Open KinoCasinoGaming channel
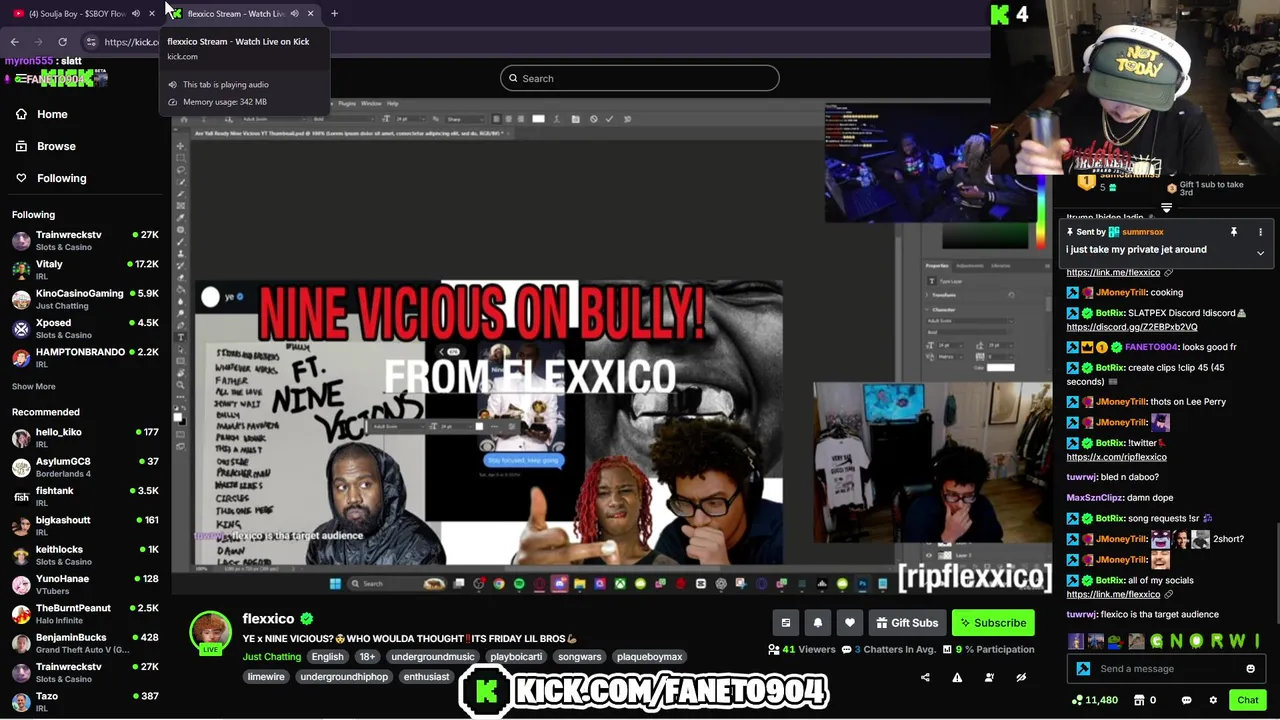This screenshot has height=720, width=1280. pos(85,299)
